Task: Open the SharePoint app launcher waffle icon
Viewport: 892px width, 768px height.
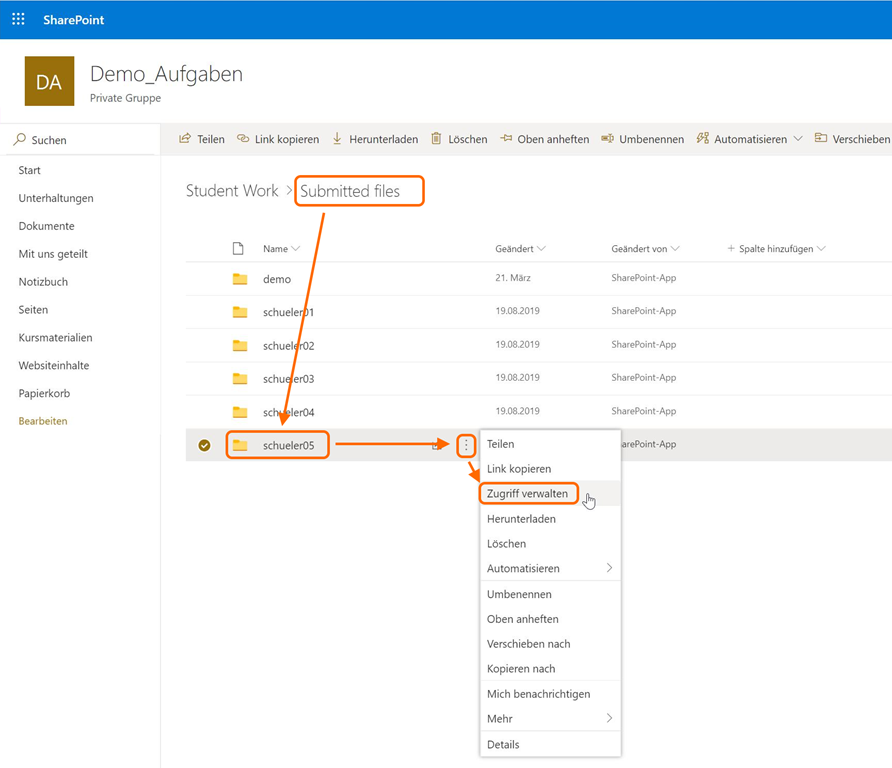Action: point(18,19)
